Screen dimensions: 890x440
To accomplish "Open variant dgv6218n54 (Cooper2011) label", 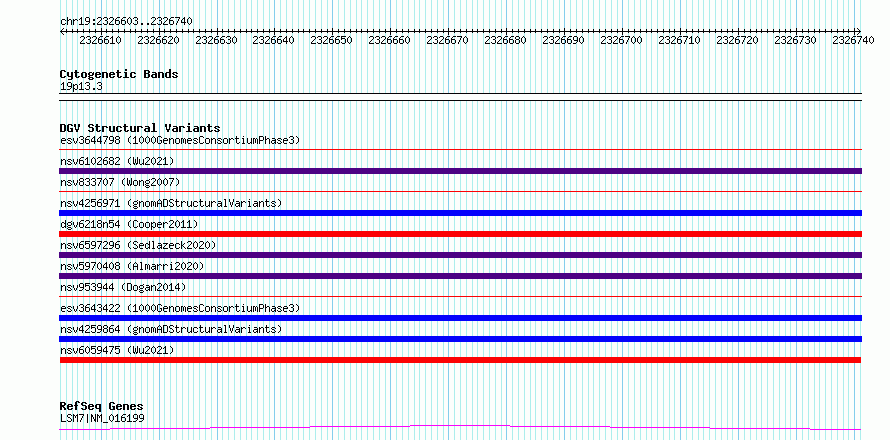I will click(x=129, y=224).
